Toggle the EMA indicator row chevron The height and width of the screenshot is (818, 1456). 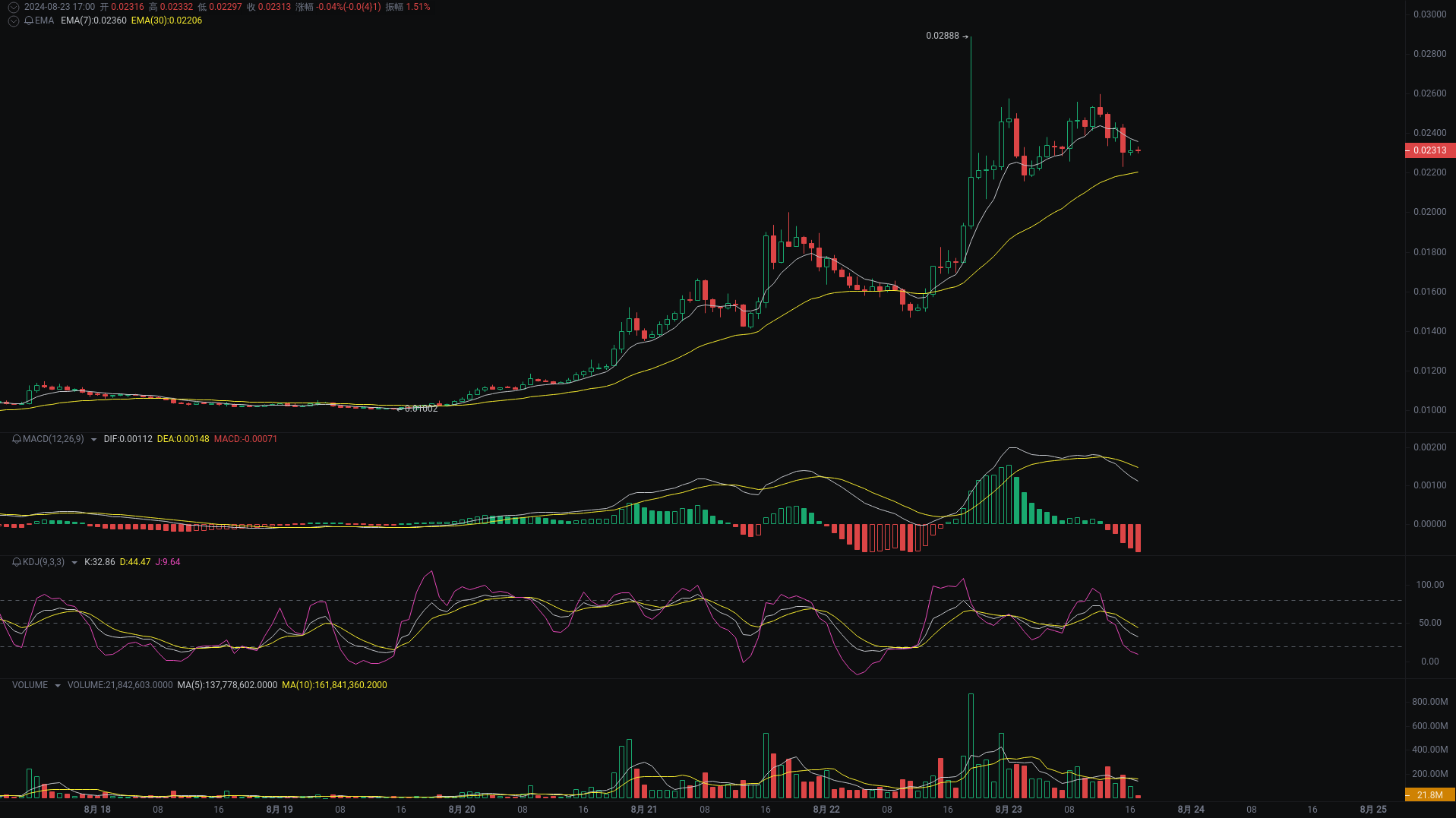[x=13, y=21]
